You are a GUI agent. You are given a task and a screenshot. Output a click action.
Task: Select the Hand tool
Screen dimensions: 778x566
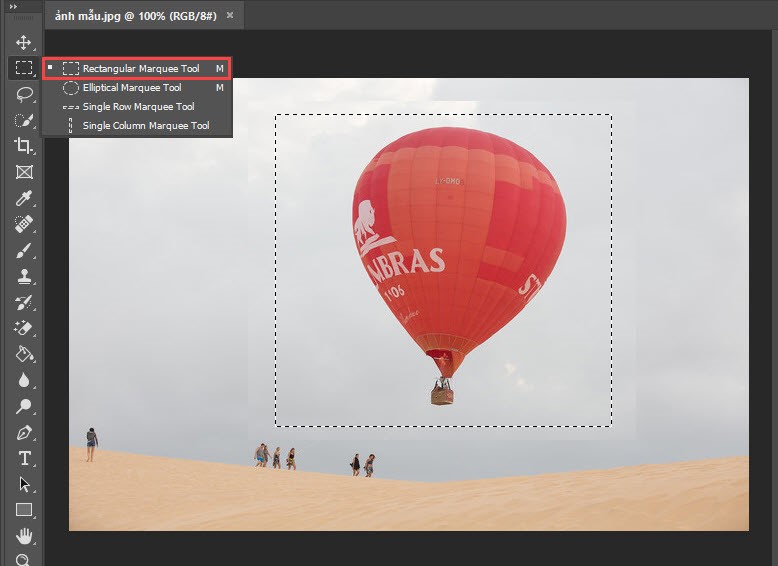[23, 536]
